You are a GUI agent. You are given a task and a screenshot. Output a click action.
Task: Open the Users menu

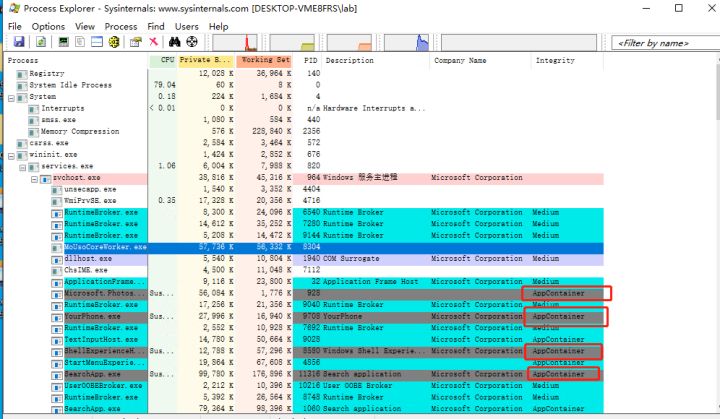point(186,27)
